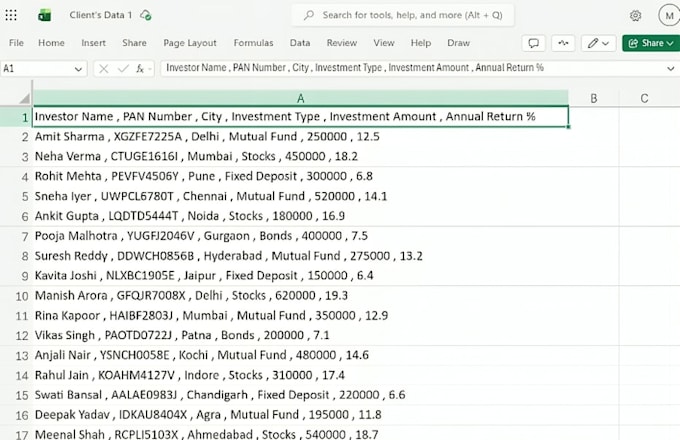680x440 pixels.
Task: Click the formula bar enter checkmark icon
Action: pyautogui.click(x=123, y=68)
